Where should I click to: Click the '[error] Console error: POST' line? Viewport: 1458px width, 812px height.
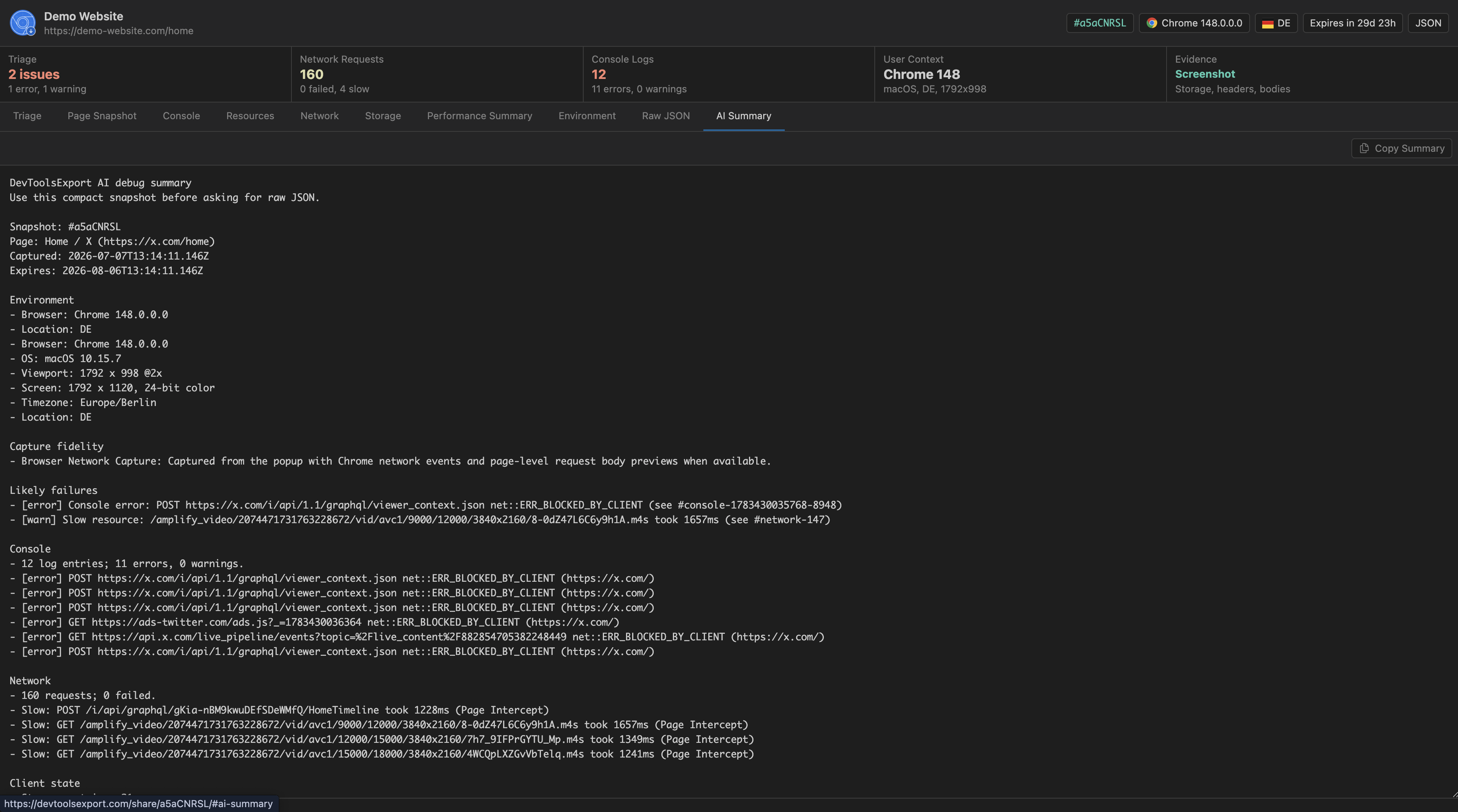(426, 505)
